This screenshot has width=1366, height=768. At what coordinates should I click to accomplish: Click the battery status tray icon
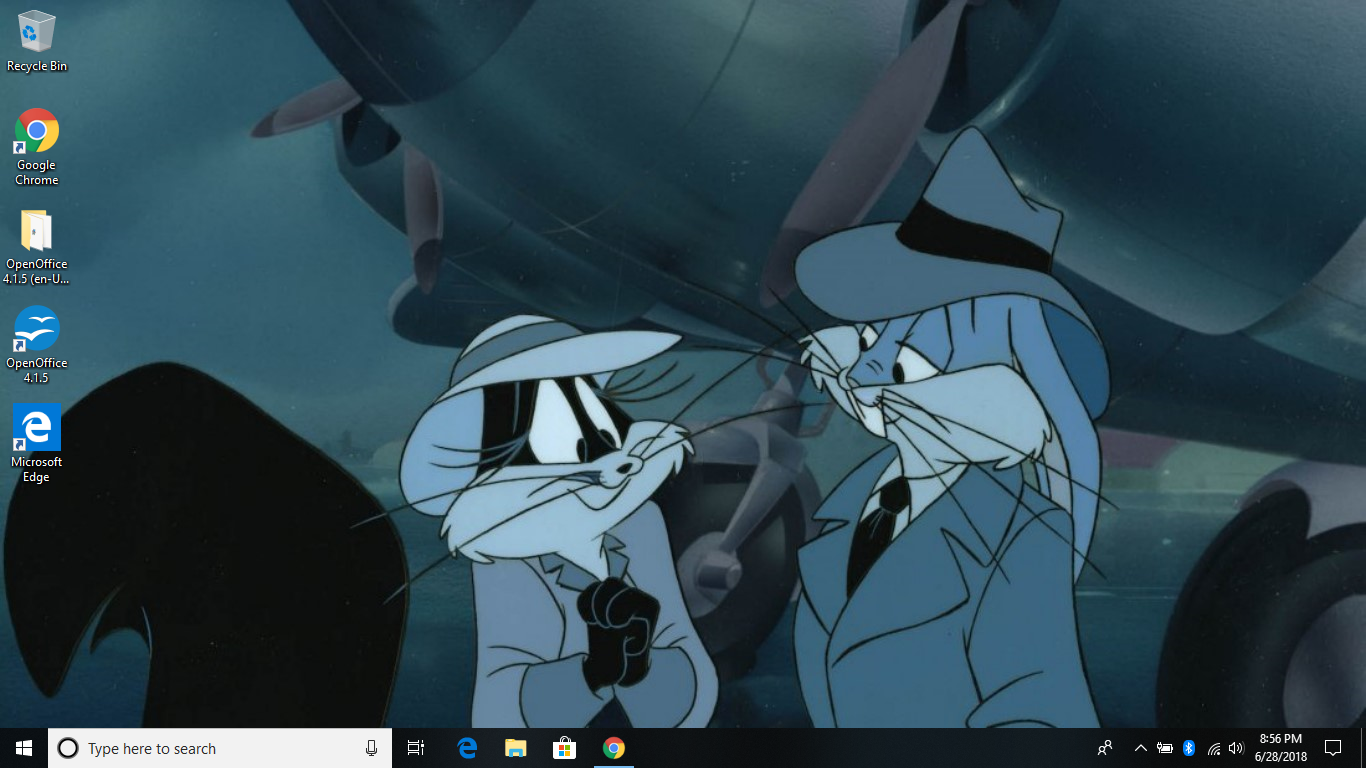(x=1165, y=748)
